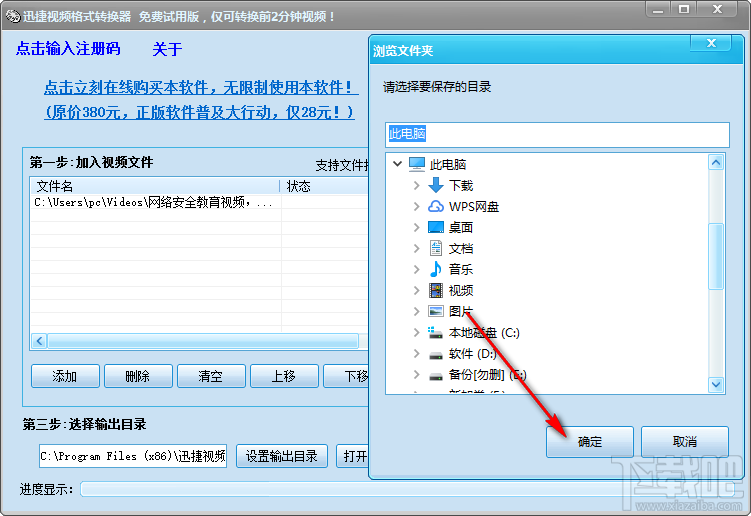The image size is (751, 516).
Task: Select 桌面 label in tree
Action: (461, 227)
